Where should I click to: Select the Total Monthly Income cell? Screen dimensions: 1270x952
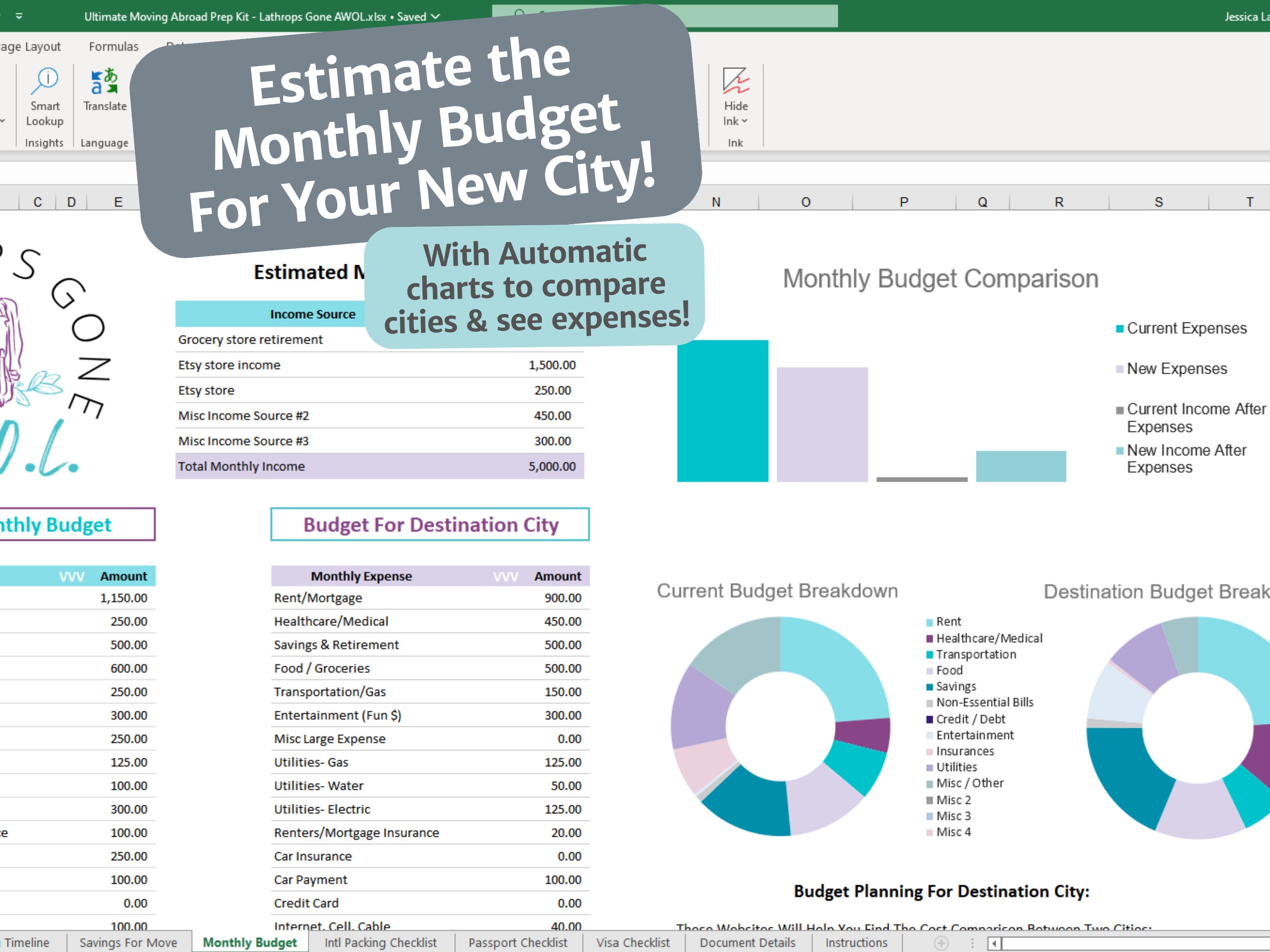point(243,466)
